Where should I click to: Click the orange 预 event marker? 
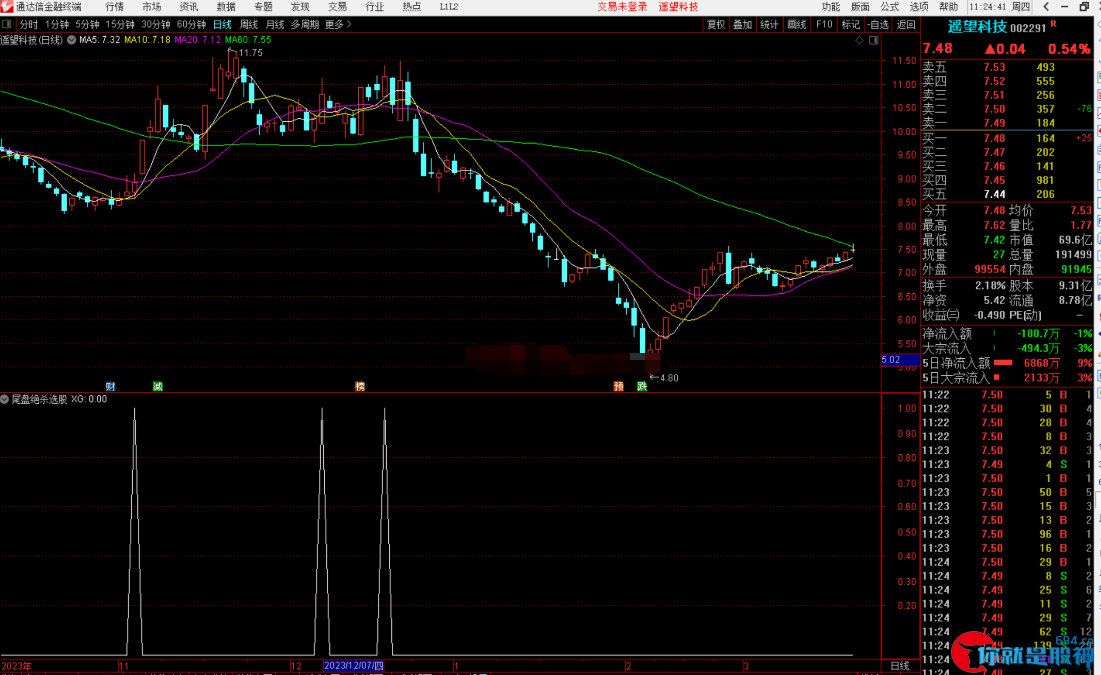(x=619, y=386)
